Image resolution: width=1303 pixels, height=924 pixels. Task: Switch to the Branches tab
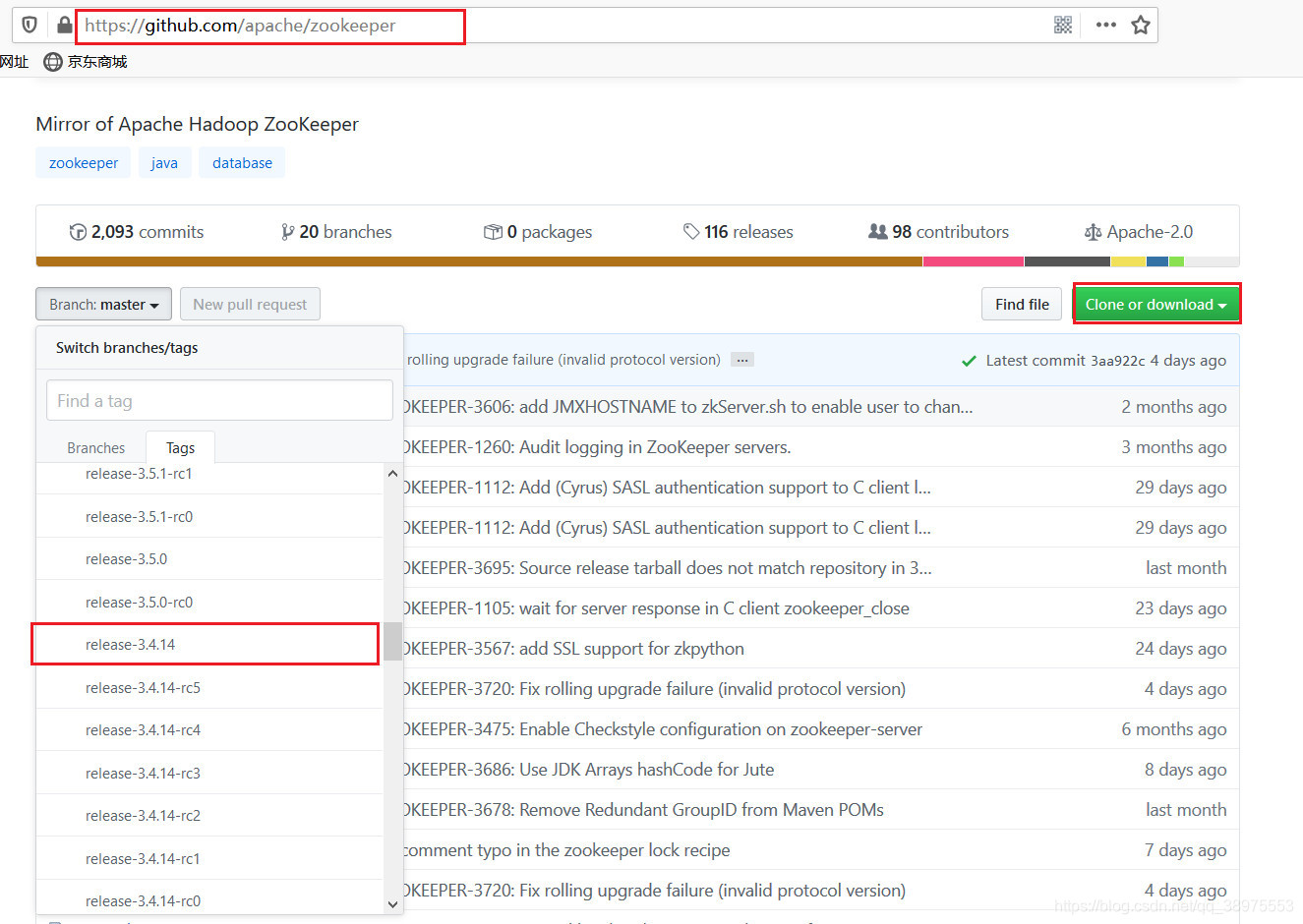pyautogui.click(x=96, y=447)
